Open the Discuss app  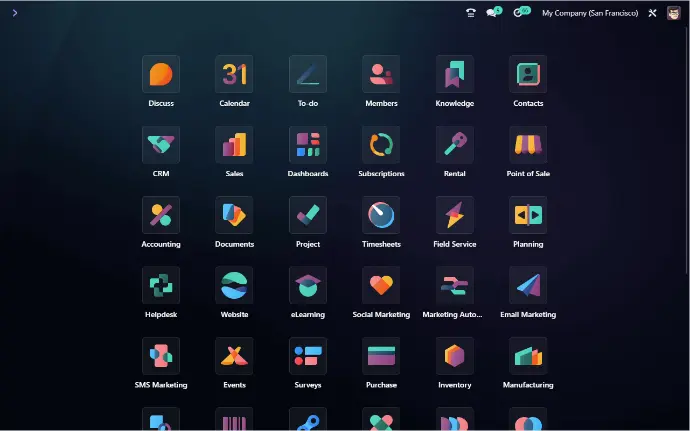161,74
